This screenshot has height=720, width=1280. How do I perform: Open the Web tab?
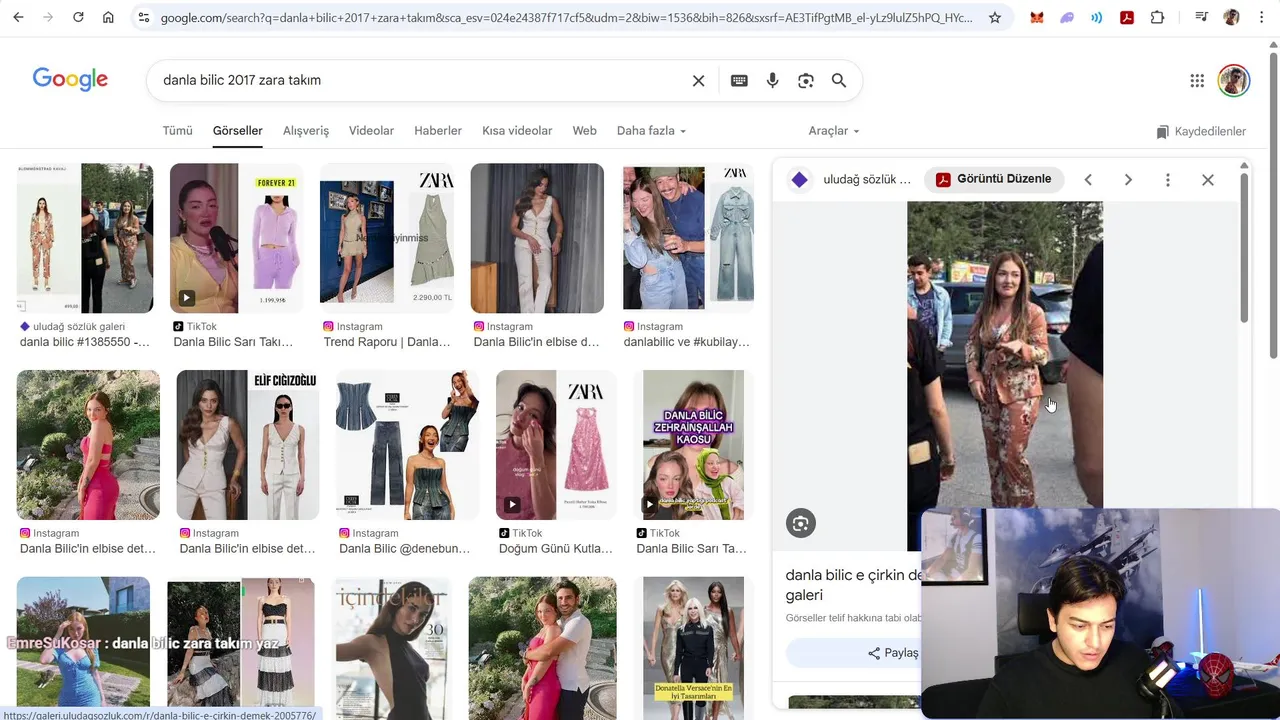[584, 131]
